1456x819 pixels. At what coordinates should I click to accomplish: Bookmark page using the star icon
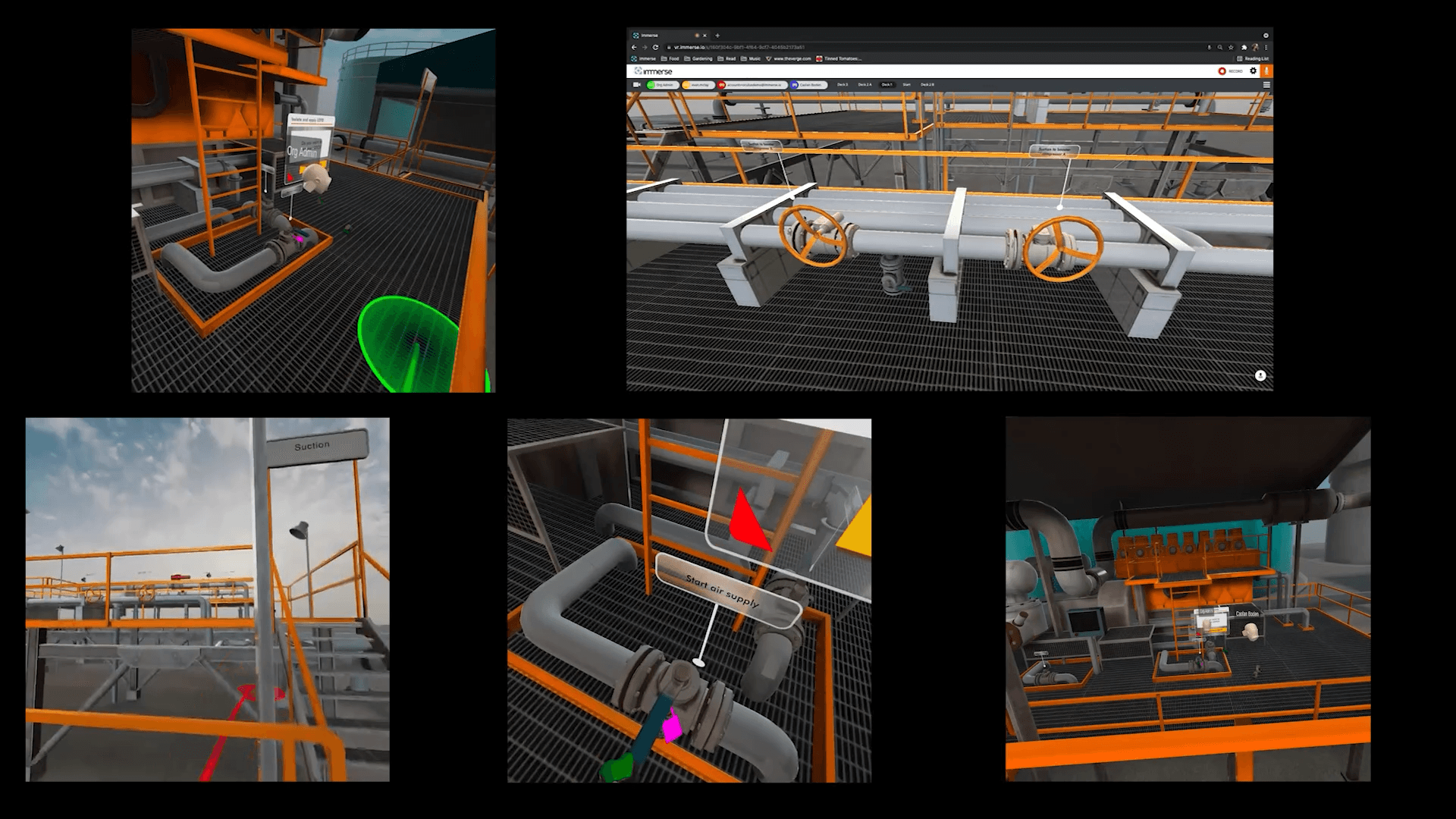pos(1231,47)
